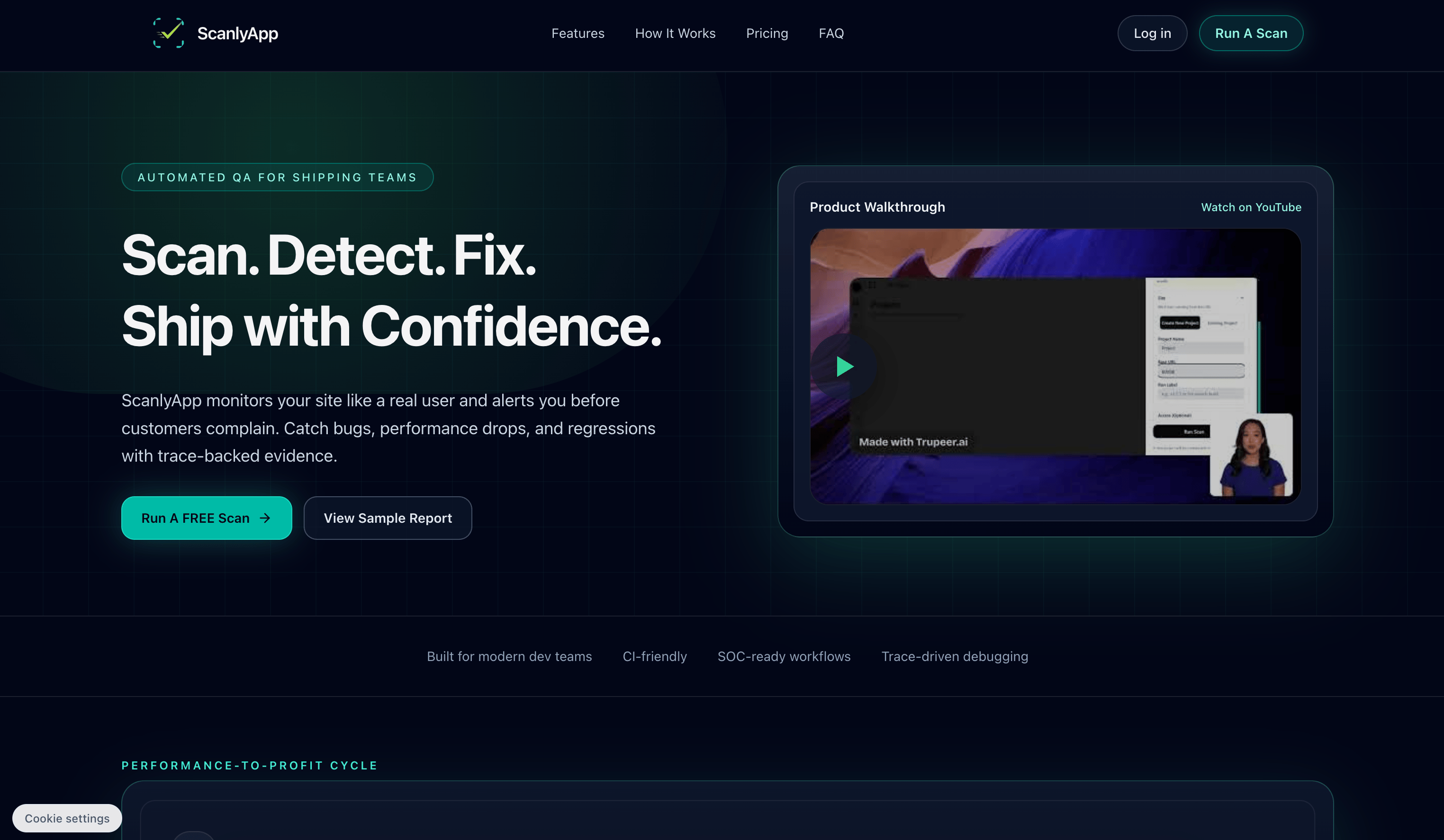Open Cookie settings
1444x840 pixels.
[x=67, y=818]
